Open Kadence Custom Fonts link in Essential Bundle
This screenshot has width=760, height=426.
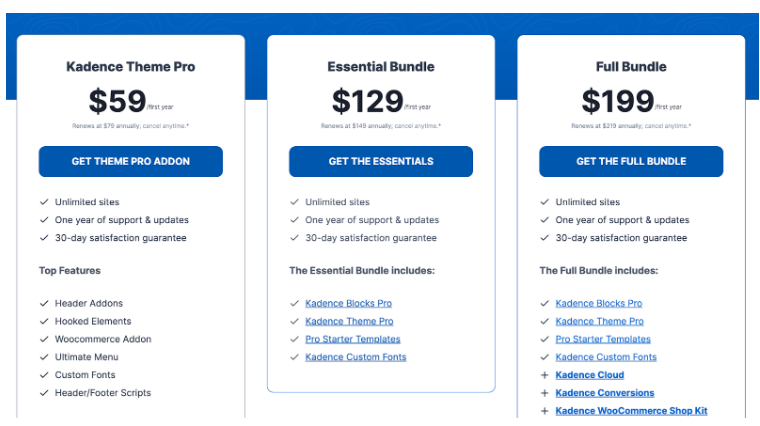(x=356, y=357)
